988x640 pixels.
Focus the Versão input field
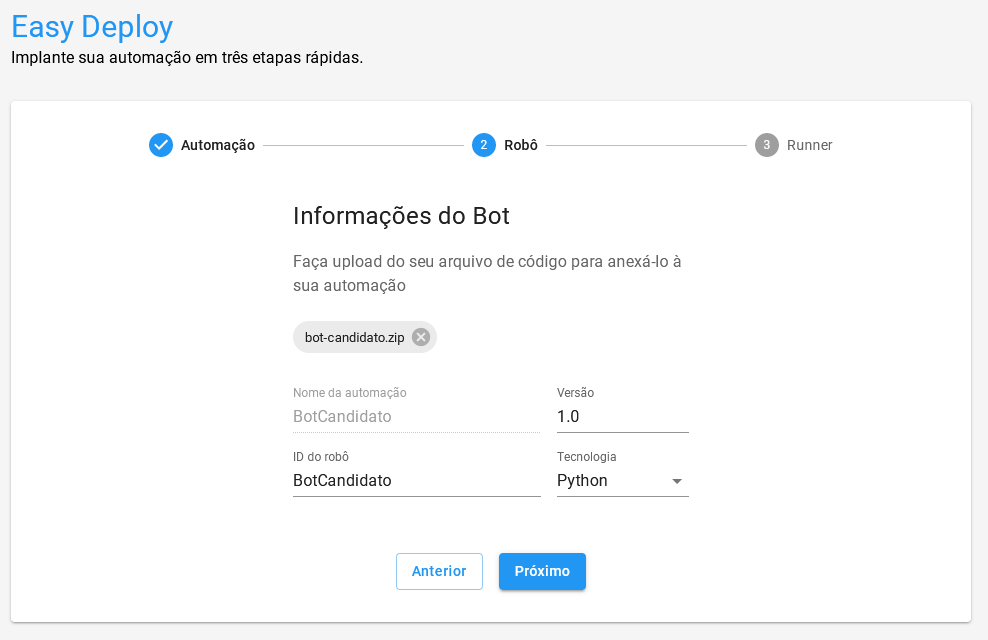(x=622, y=417)
